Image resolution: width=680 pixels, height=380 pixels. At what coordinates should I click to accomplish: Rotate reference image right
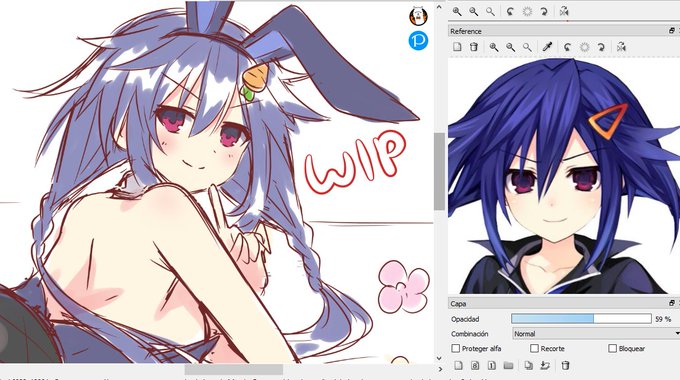601,47
